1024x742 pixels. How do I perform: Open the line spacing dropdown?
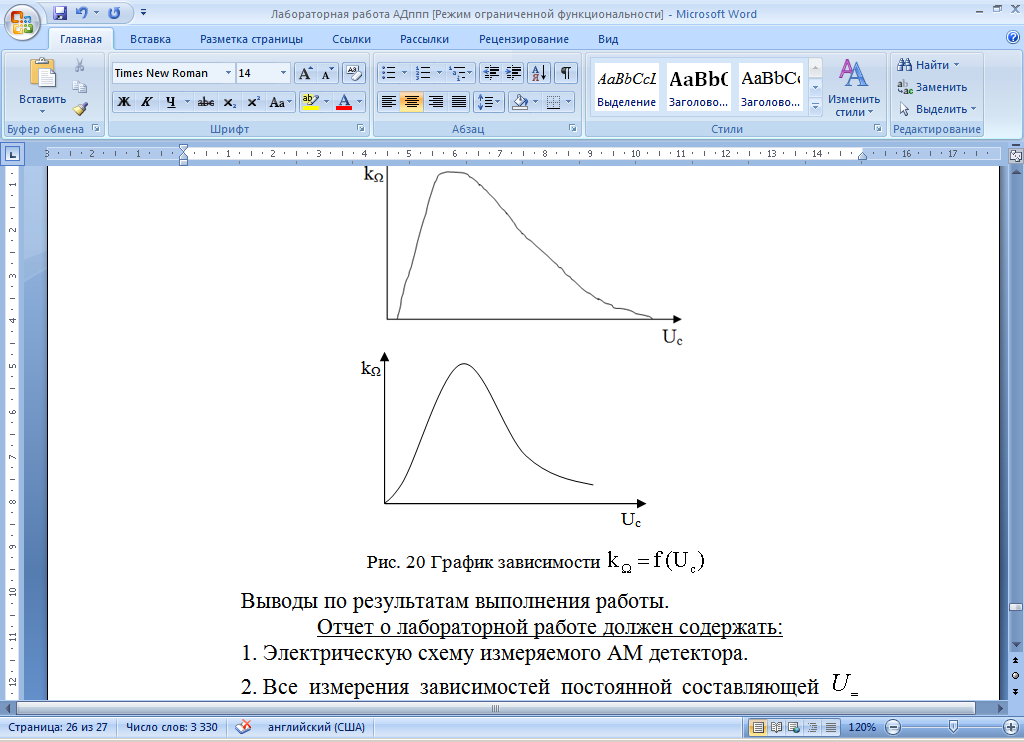point(488,102)
